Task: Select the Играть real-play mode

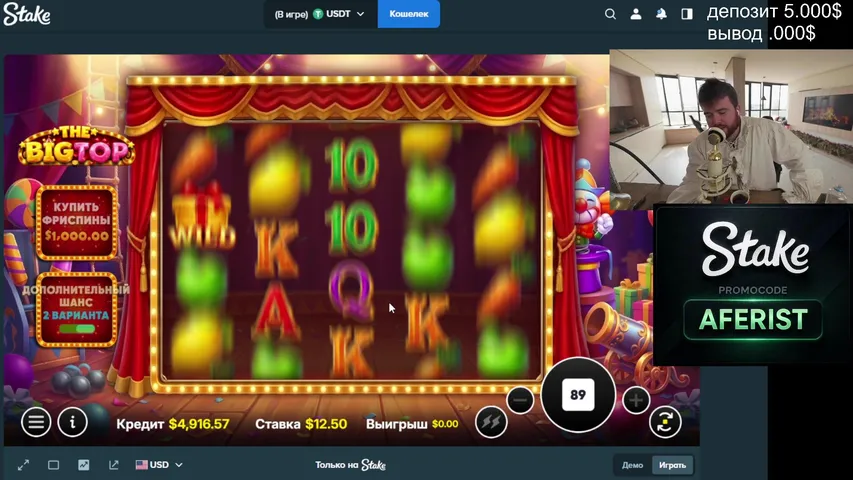Action: tap(672, 465)
